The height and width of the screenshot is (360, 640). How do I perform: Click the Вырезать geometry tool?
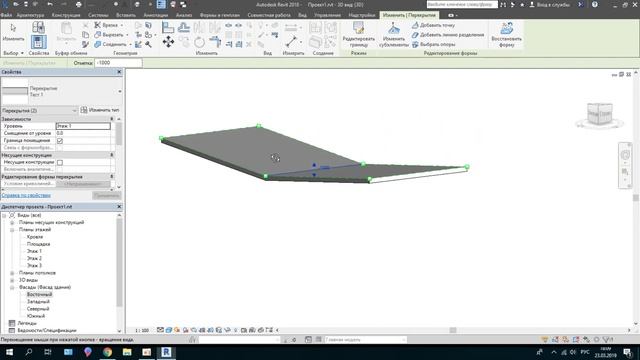109,35
